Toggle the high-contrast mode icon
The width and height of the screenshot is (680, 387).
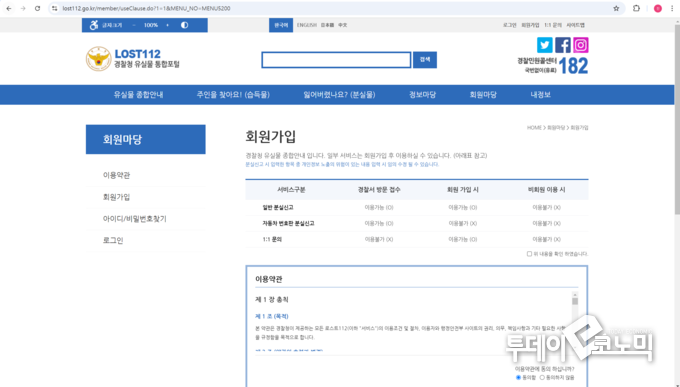pos(185,25)
